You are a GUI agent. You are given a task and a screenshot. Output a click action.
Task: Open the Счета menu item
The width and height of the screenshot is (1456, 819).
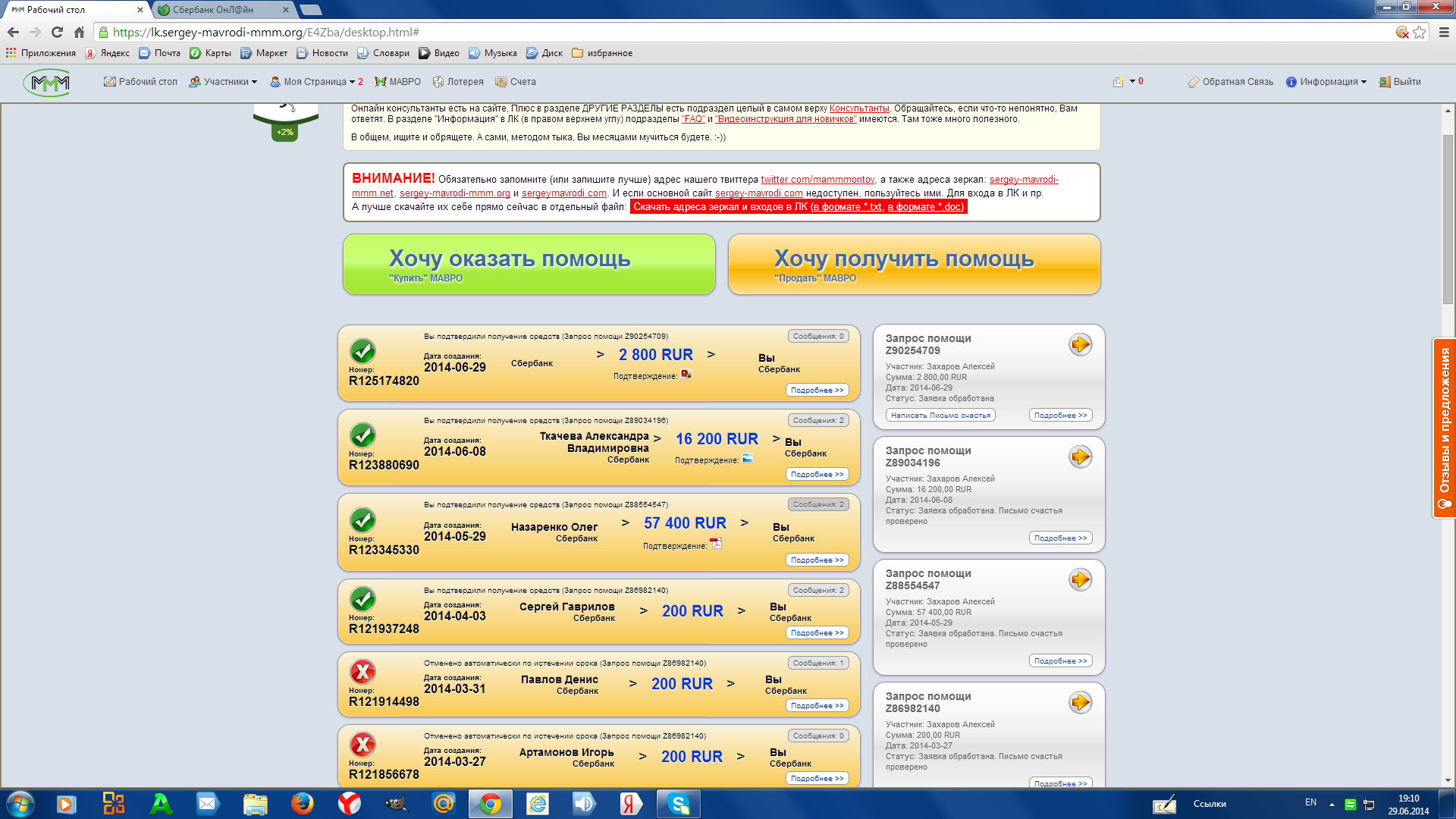pyautogui.click(x=516, y=82)
